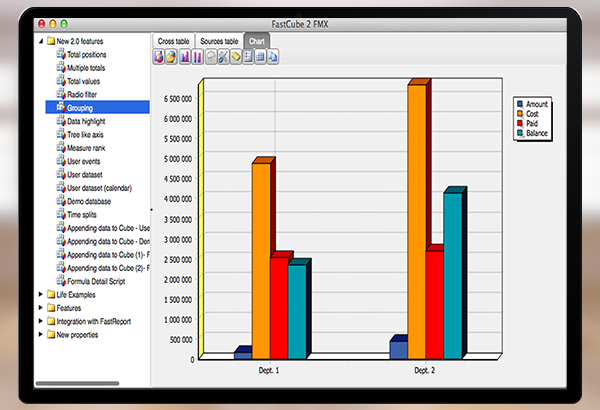
Task: Click the cube icon beside Formula Detail Script
Action: click(61, 281)
